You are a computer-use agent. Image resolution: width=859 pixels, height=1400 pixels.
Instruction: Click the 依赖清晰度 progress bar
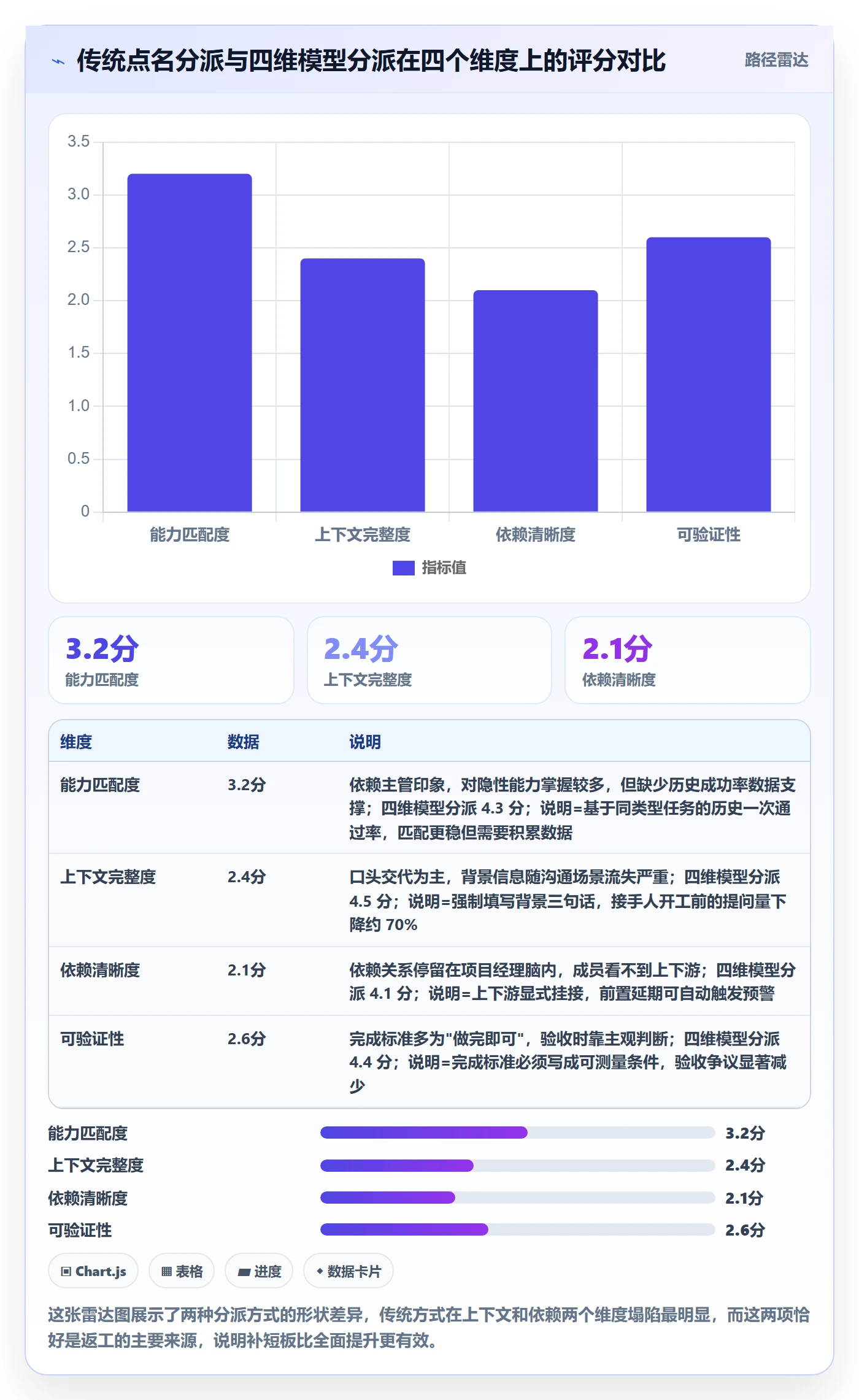(x=518, y=1197)
